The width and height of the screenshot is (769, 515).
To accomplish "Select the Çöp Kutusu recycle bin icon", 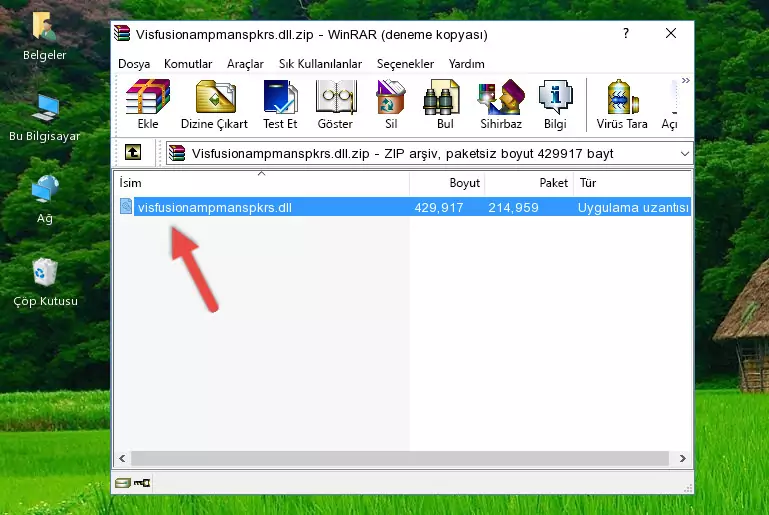I will click(45, 283).
